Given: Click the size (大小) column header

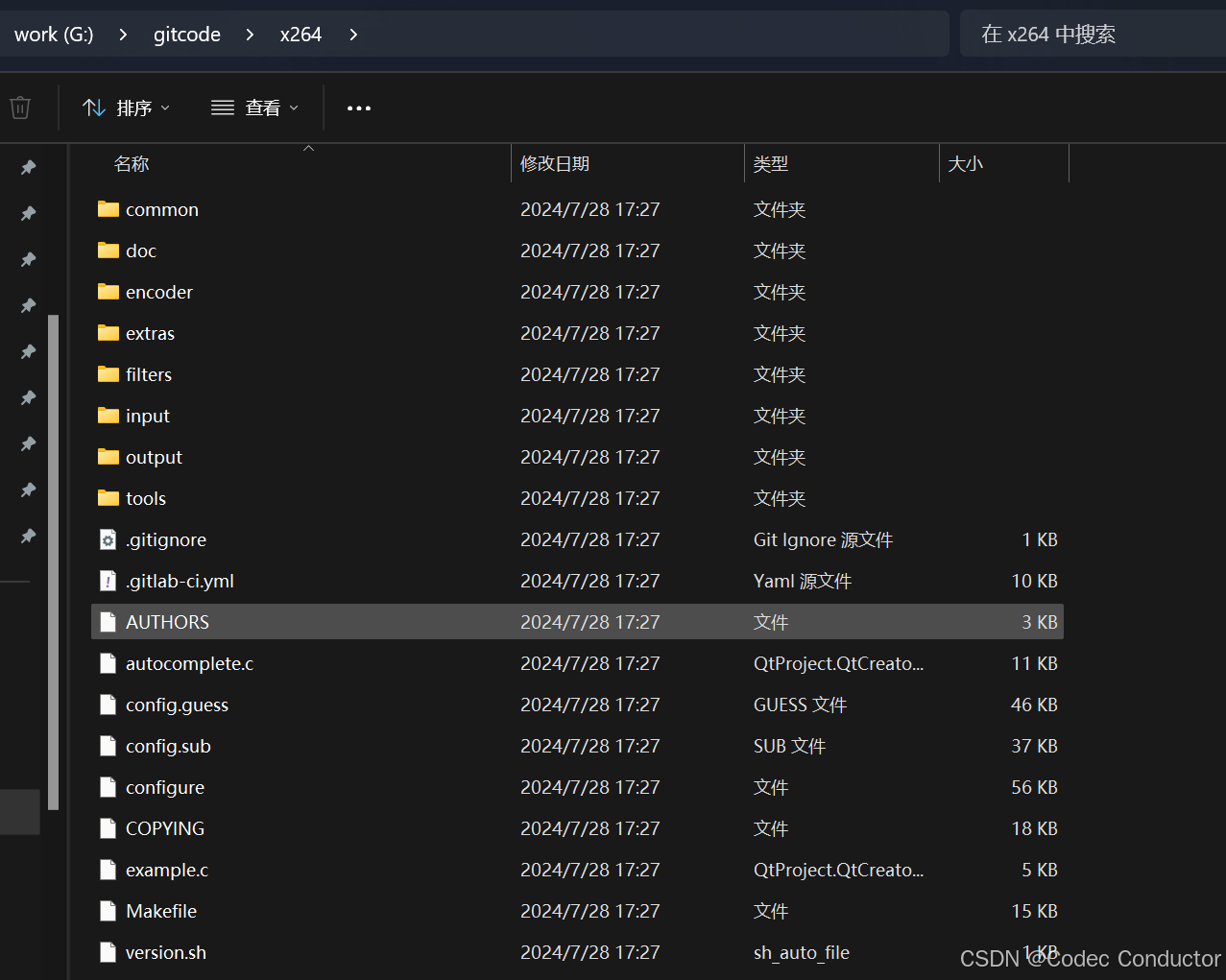Looking at the screenshot, I should [x=966, y=164].
